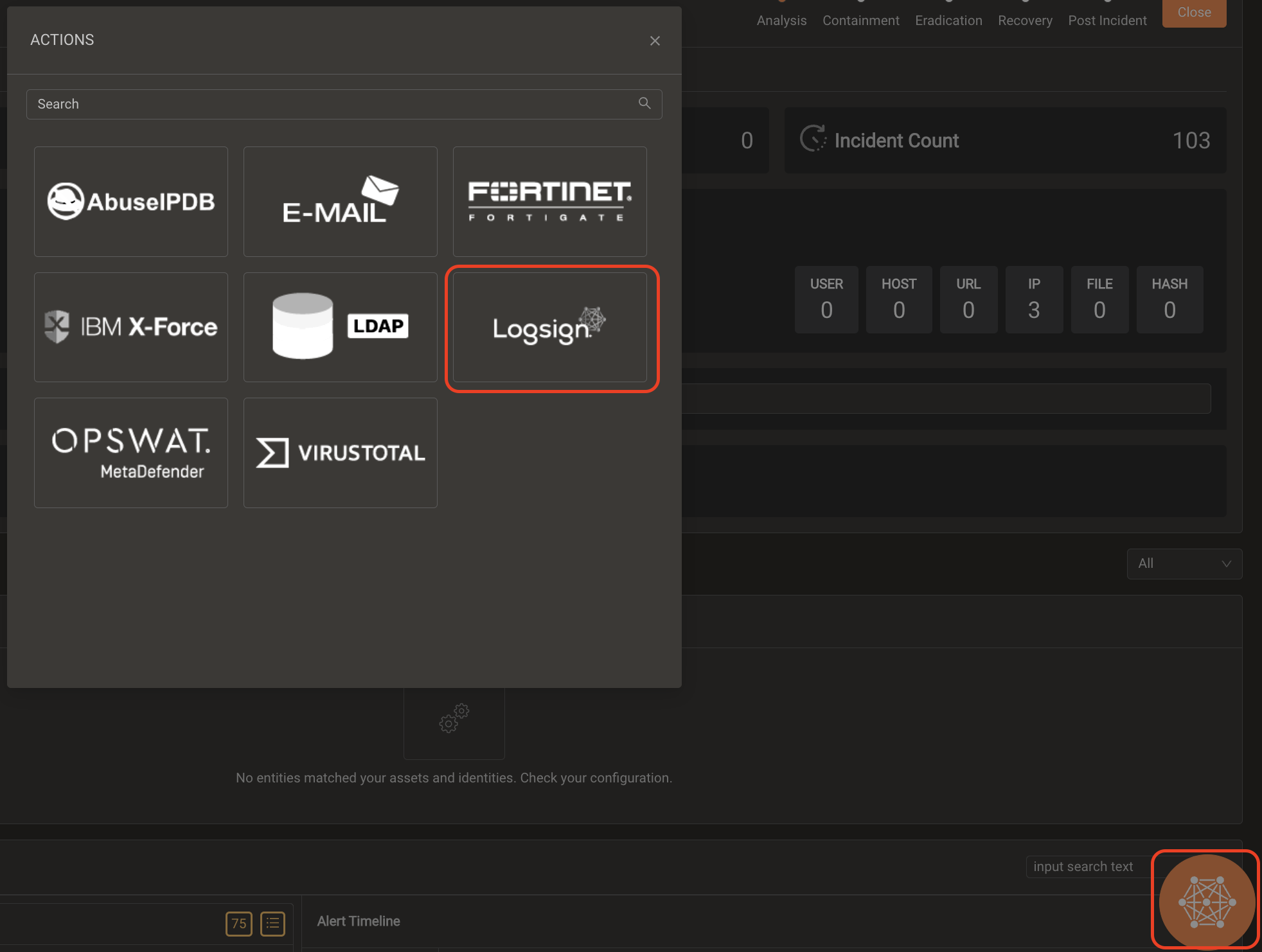Select the FILE entity counter
Image resolution: width=1262 pixels, height=952 pixels.
(x=1099, y=299)
